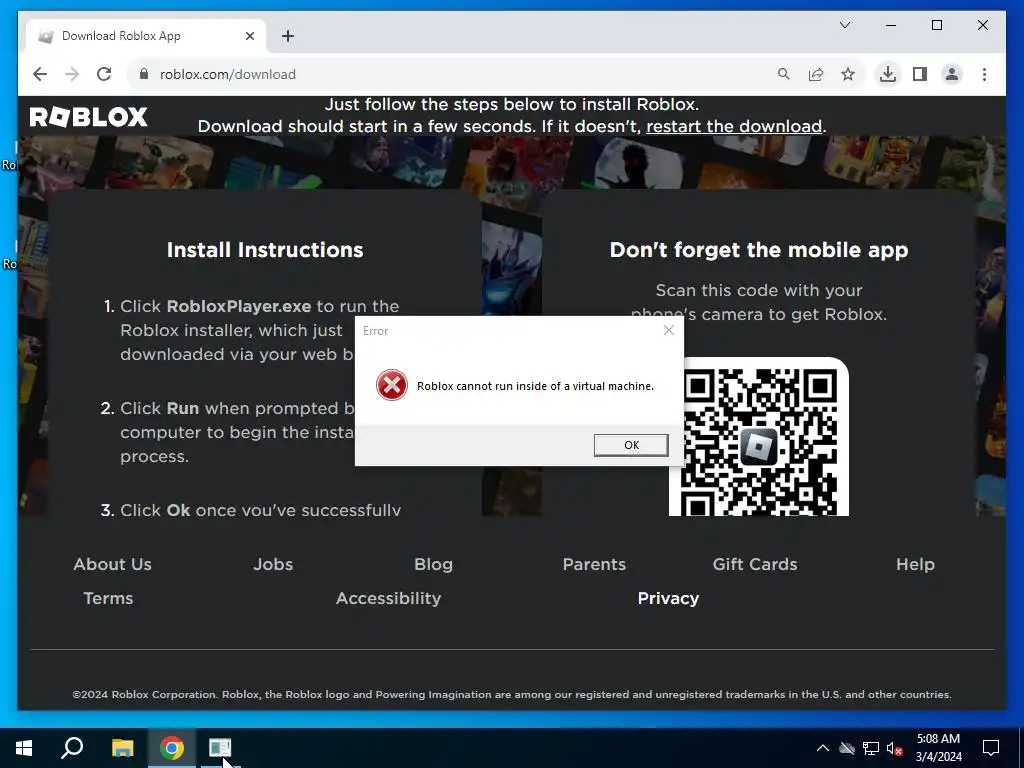Click the restart the download link

(x=734, y=126)
